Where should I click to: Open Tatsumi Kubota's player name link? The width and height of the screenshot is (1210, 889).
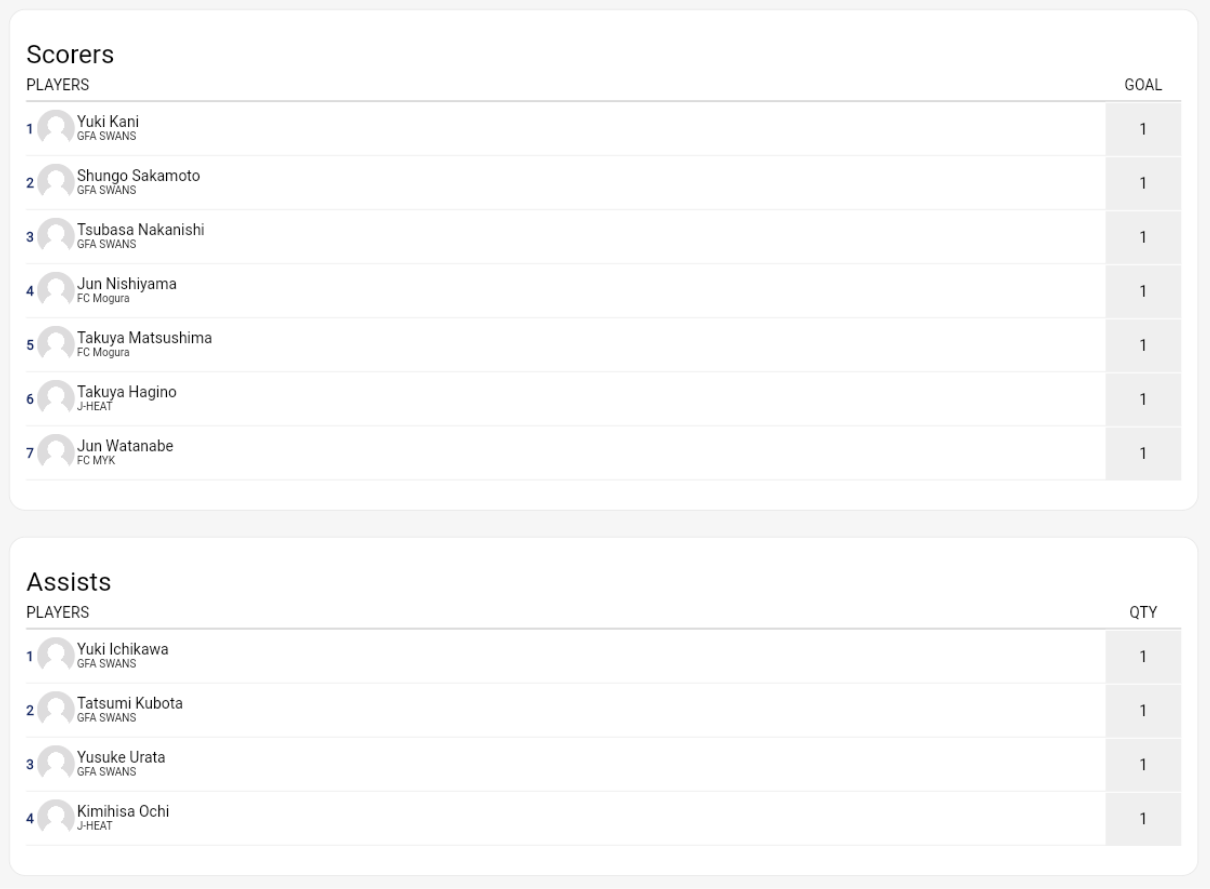[130, 703]
